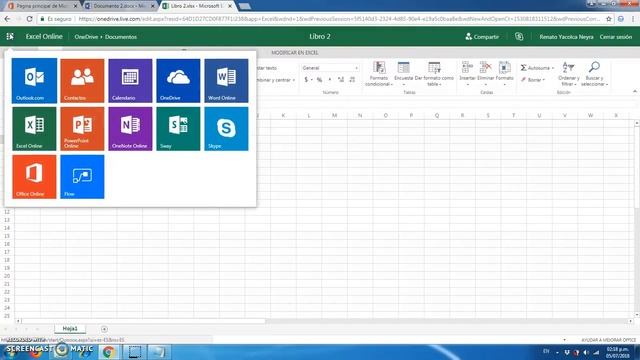The height and width of the screenshot is (360, 640).
Task: Click Cerrar sesión link
Action: (616, 37)
